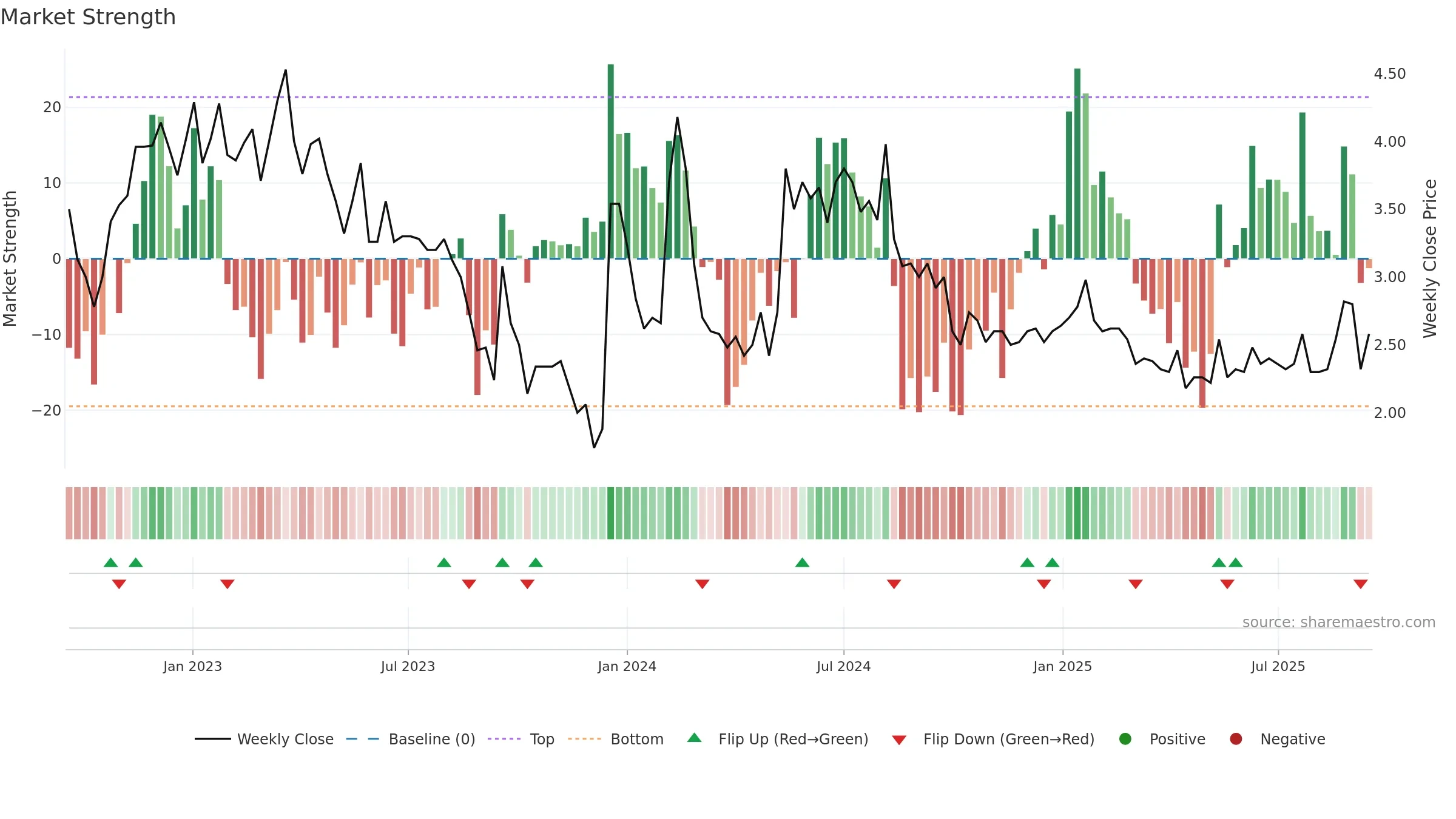The width and height of the screenshot is (1456, 819).
Task: Select the only flip-down marker between Jan and Jul 2024
Action: pos(702,584)
